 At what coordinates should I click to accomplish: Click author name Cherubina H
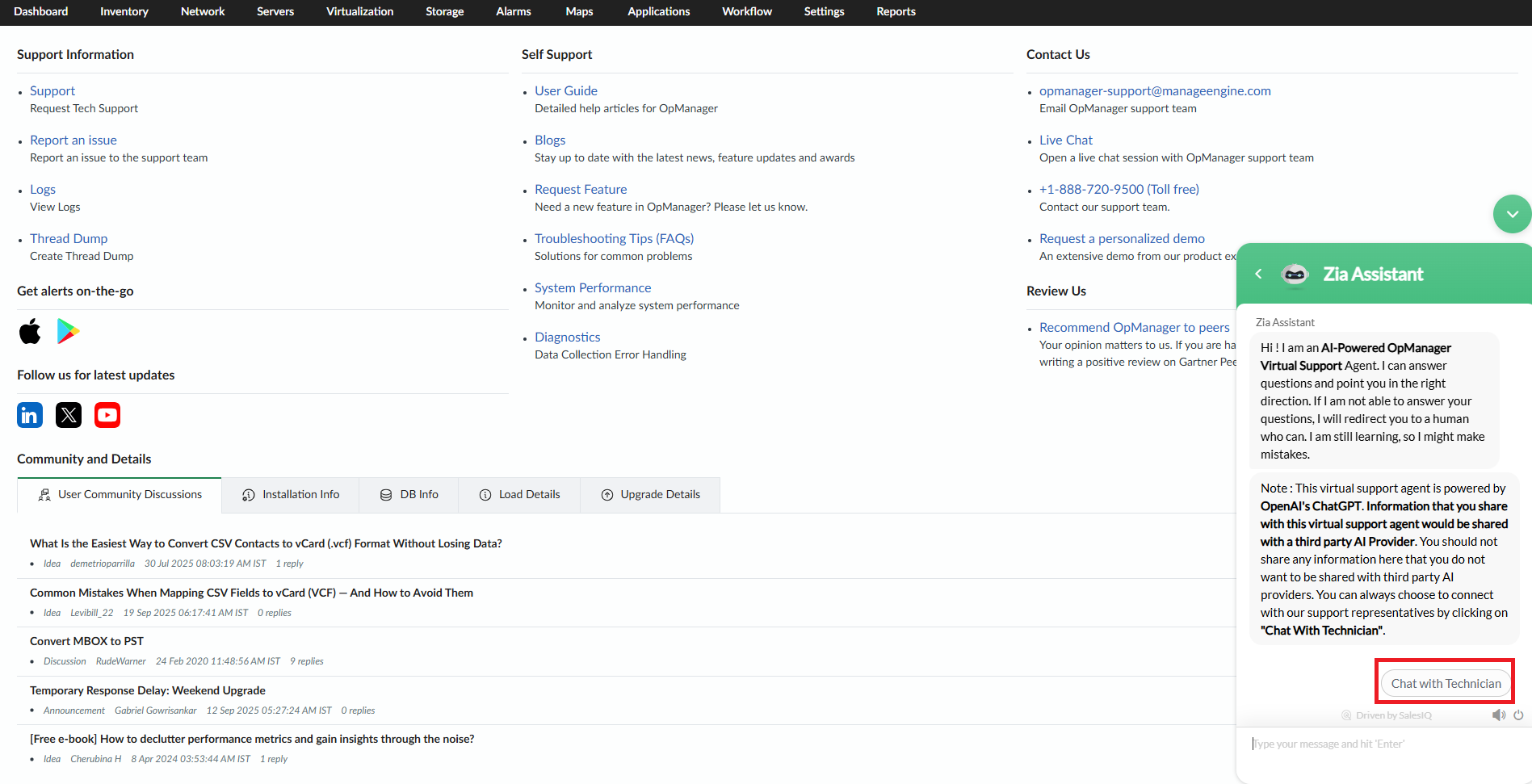pos(96,759)
